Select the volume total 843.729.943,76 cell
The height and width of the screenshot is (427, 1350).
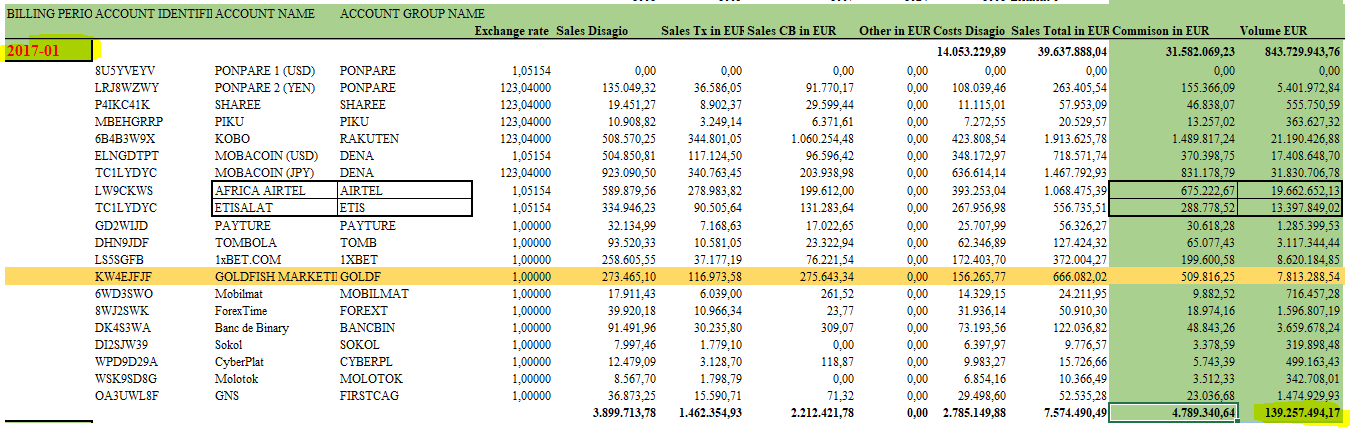click(1292, 50)
